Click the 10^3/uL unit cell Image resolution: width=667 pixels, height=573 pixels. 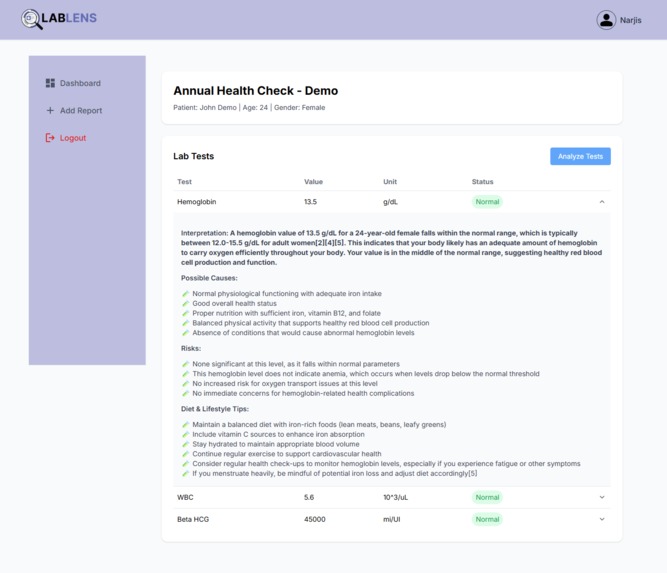pos(395,497)
